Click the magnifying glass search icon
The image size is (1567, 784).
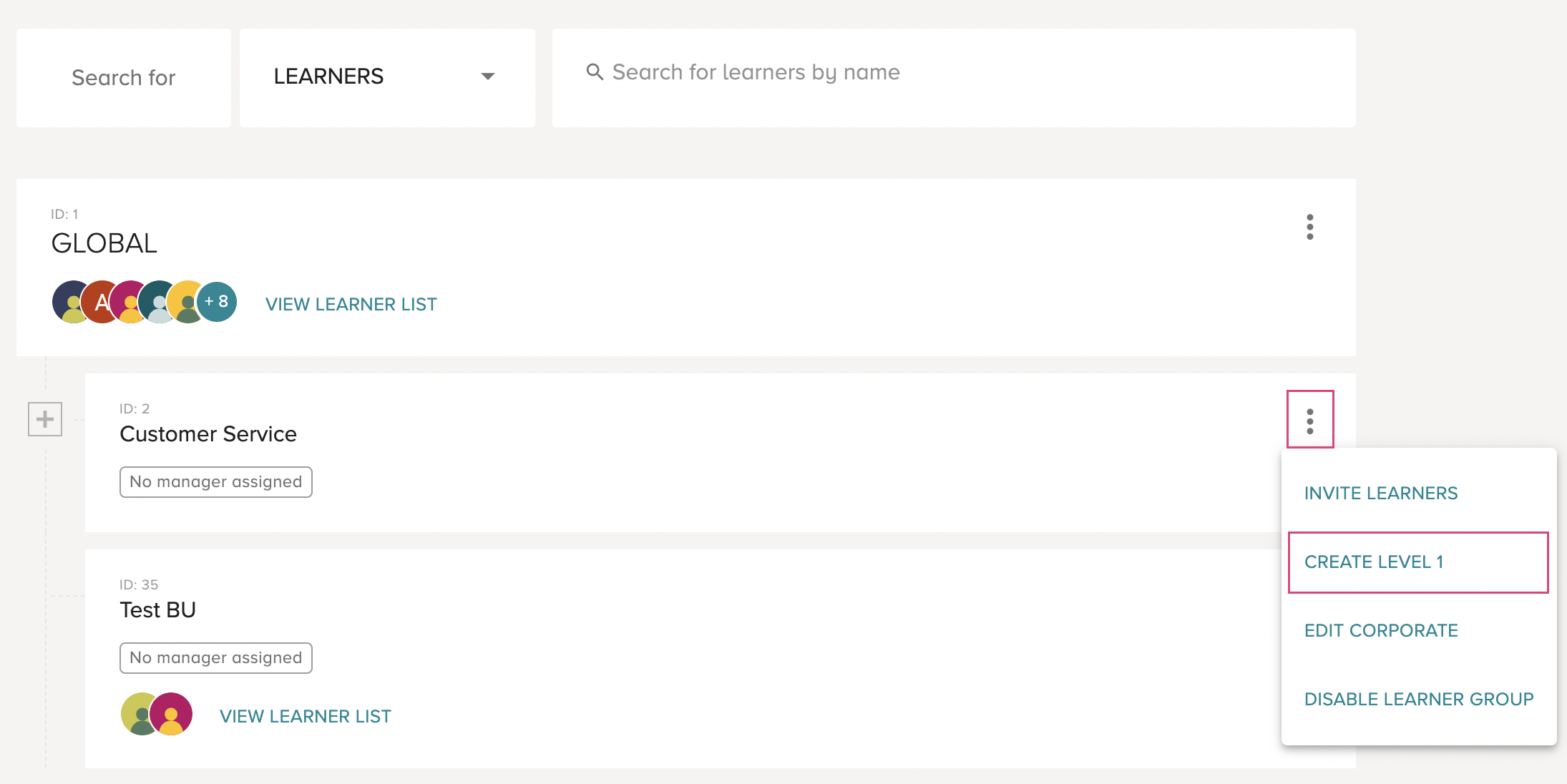pyautogui.click(x=595, y=72)
